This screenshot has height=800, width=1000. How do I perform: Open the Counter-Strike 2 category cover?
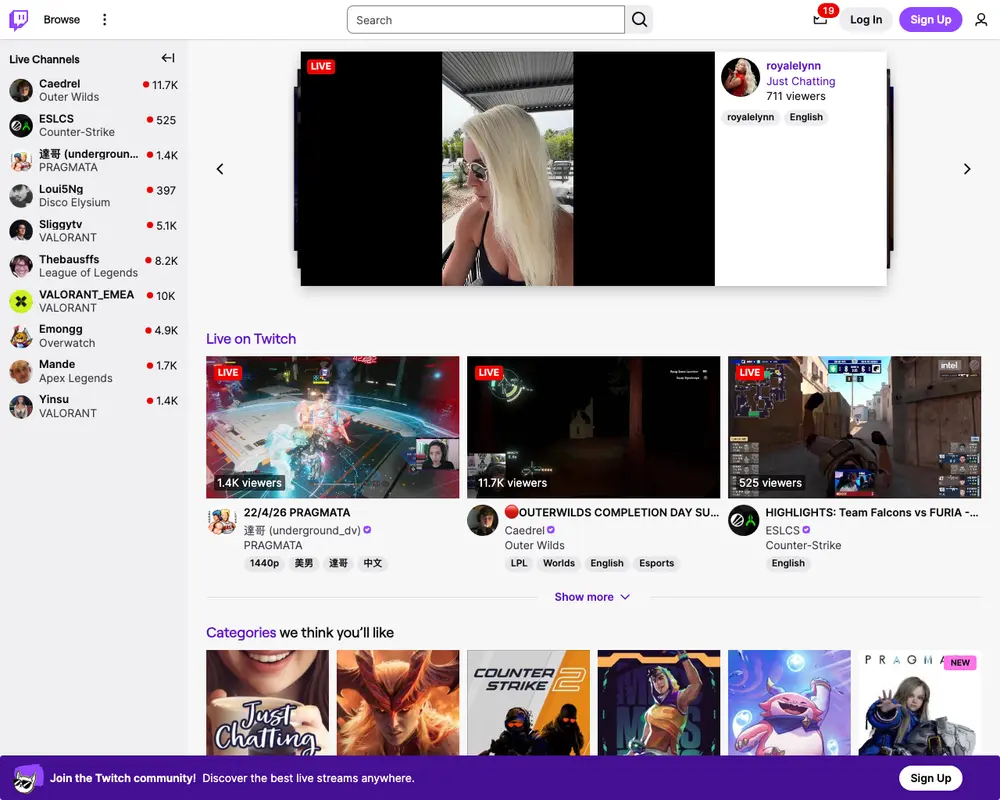pos(528,702)
